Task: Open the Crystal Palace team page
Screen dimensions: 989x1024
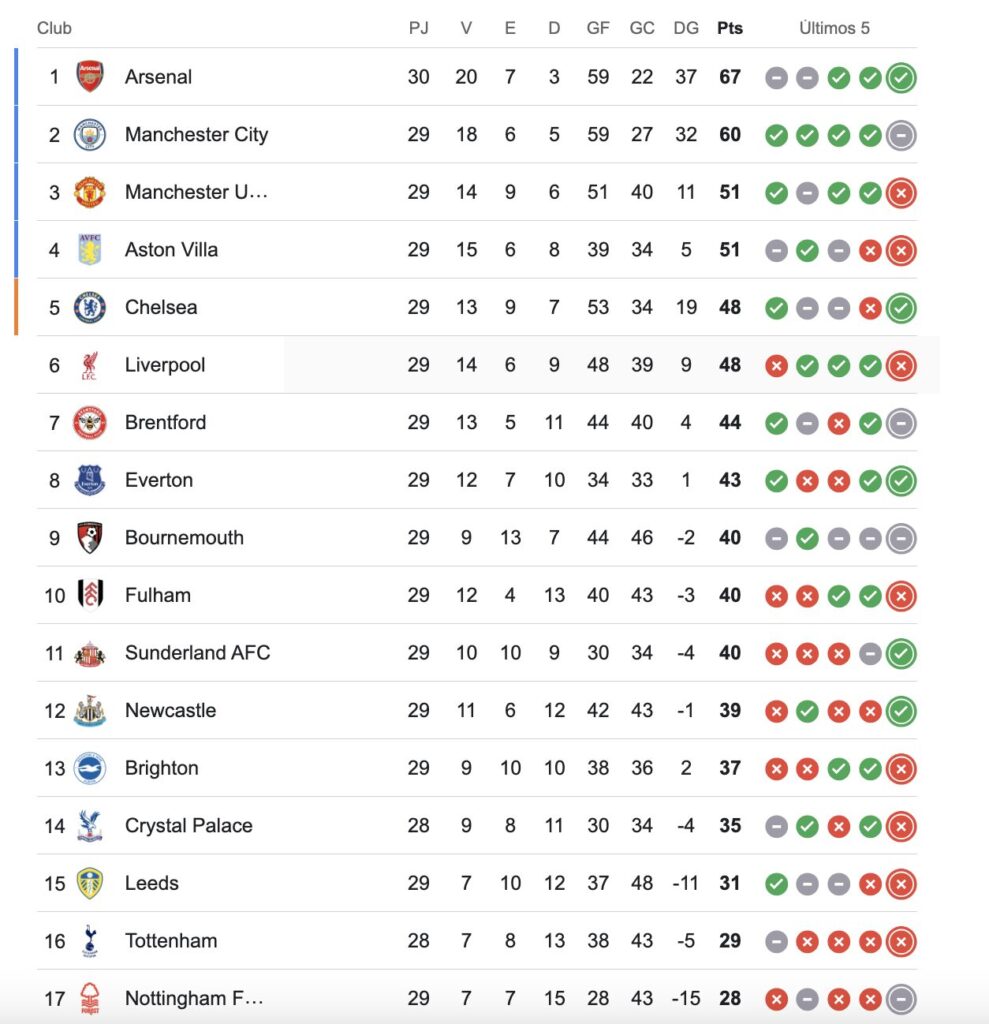Action: click(x=188, y=826)
